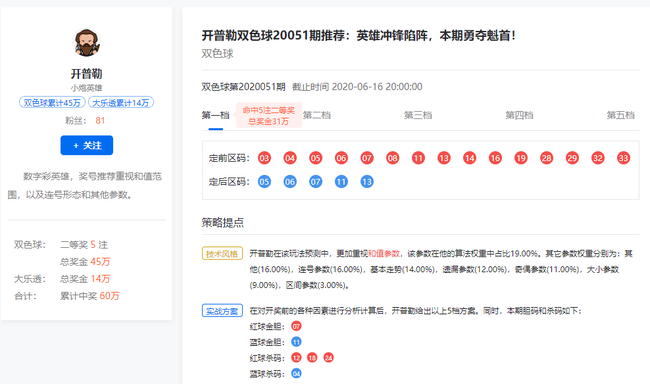The width and height of the screenshot is (650, 384).
Task: Click the + 关注 follow button
Action: tap(87, 145)
